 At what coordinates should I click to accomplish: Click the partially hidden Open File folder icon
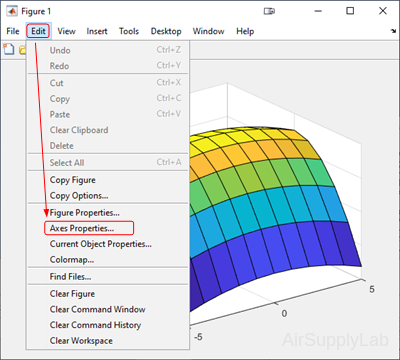click(22, 50)
